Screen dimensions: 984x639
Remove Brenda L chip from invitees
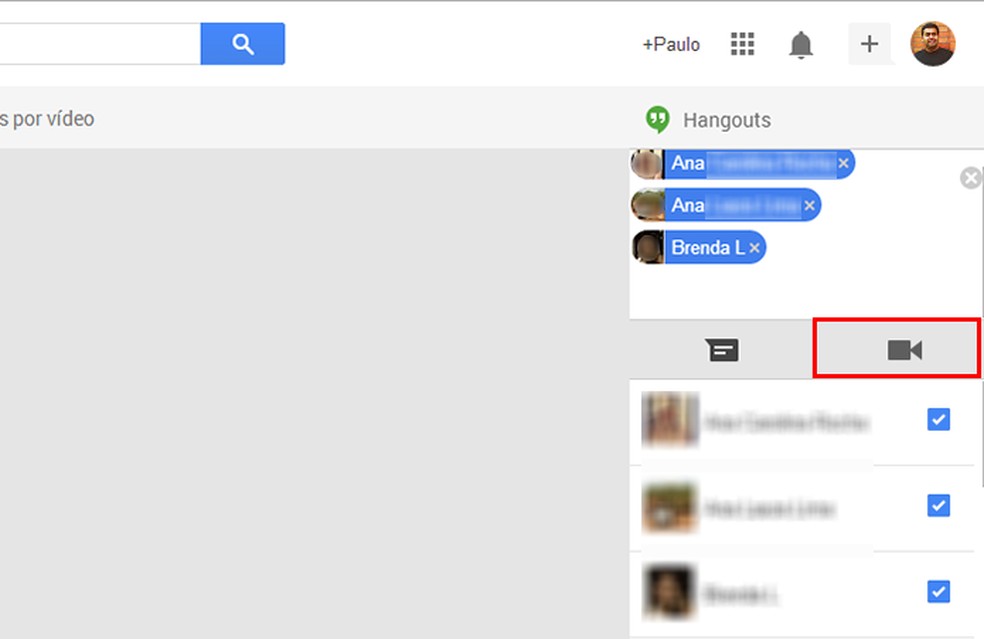(x=754, y=248)
